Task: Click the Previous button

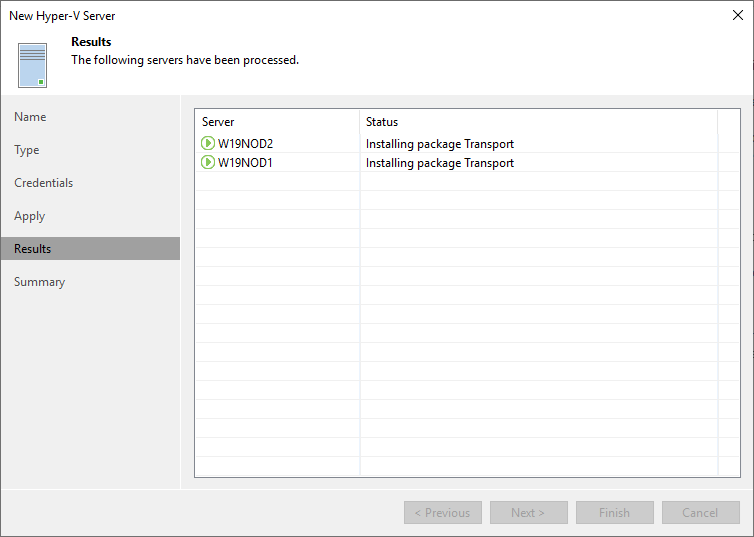Action: [443, 512]
